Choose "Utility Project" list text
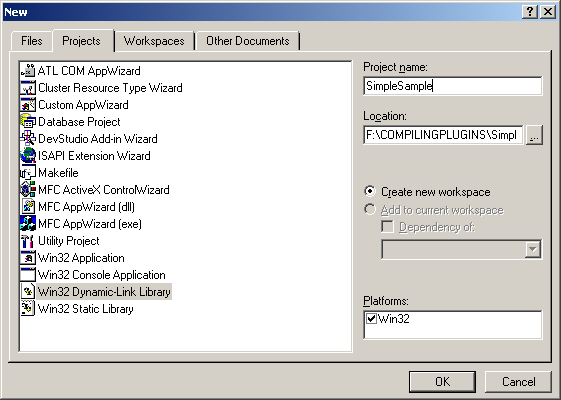561x400 pixels. click(x=69, y=241)
